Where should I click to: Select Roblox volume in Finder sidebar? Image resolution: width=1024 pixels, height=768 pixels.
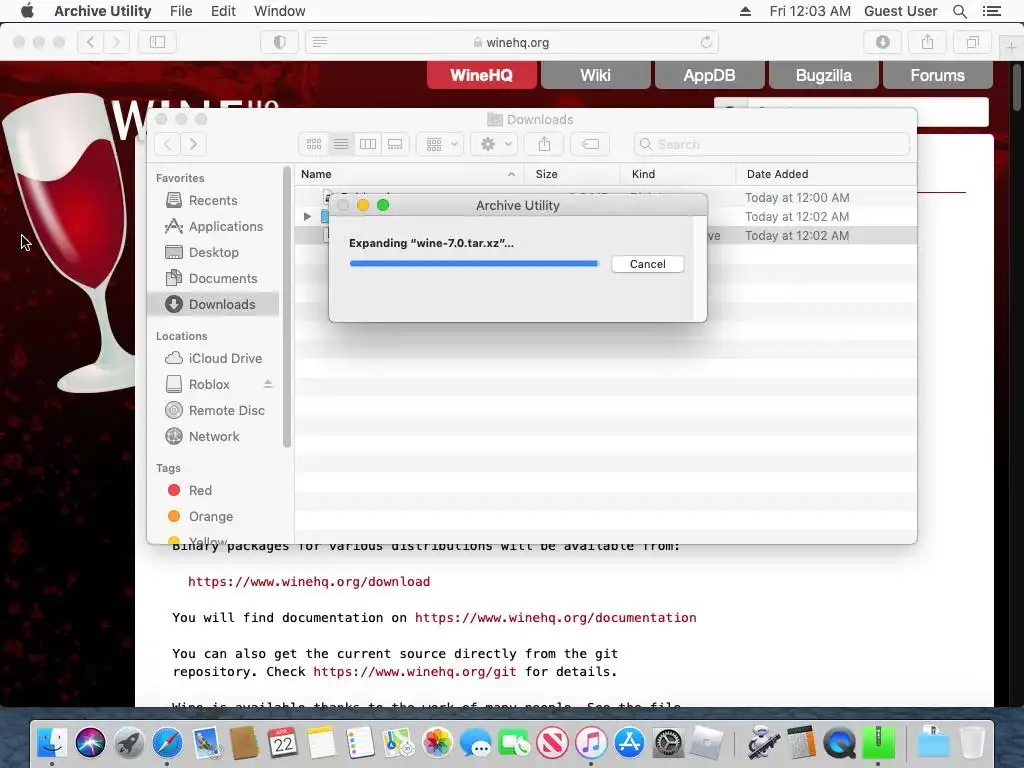click(x=209, y=384)
